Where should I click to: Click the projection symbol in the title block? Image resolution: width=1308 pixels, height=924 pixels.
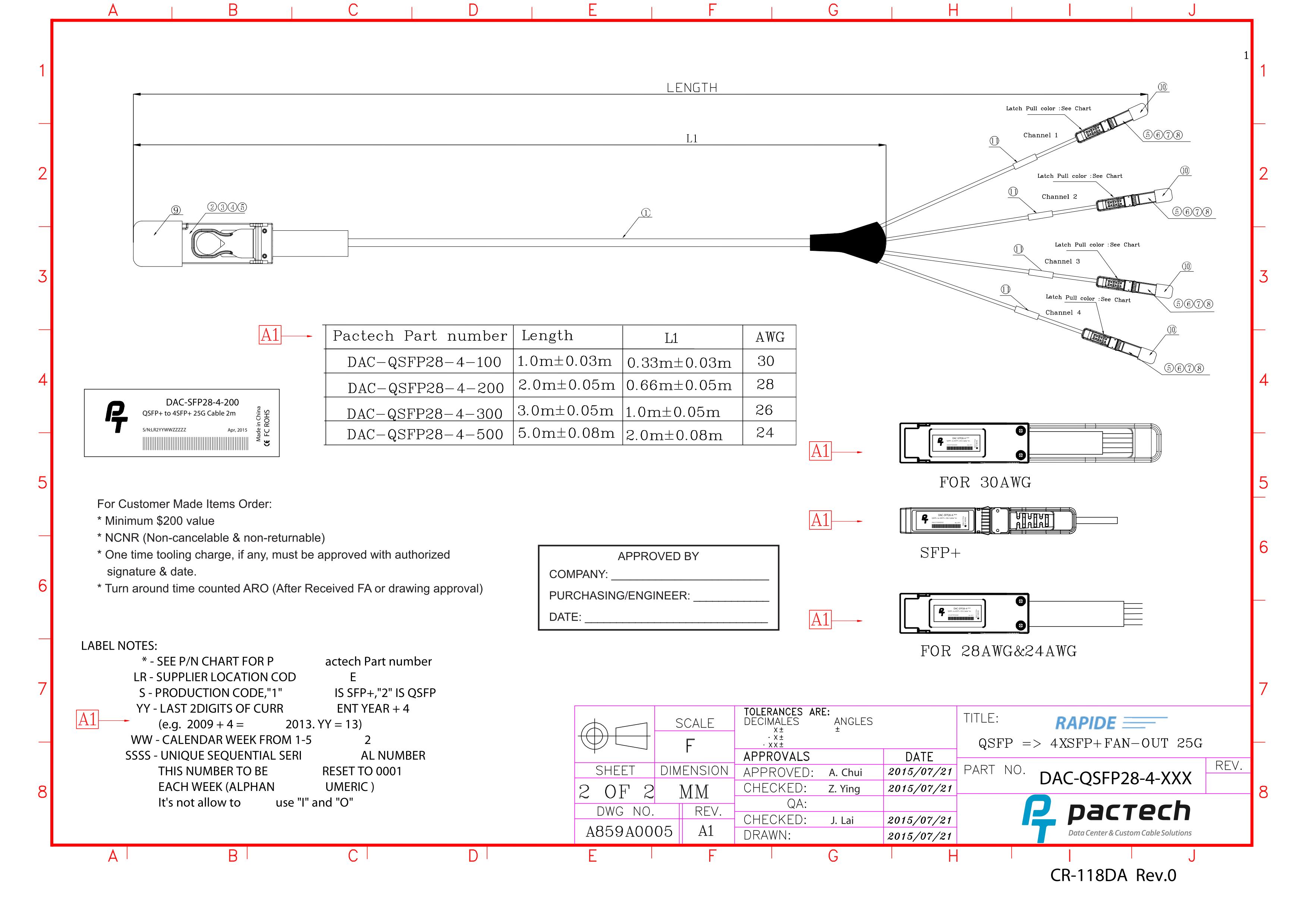click(614, 735)
